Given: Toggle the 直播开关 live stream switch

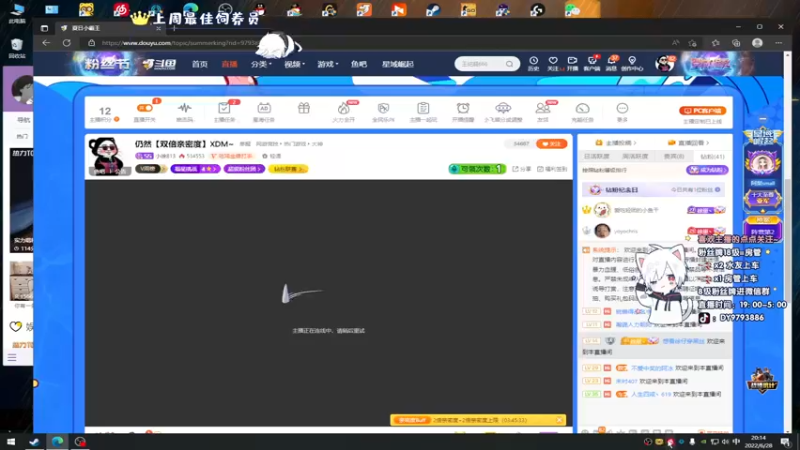Looking at the screenshot, I should tap(144, 108).
